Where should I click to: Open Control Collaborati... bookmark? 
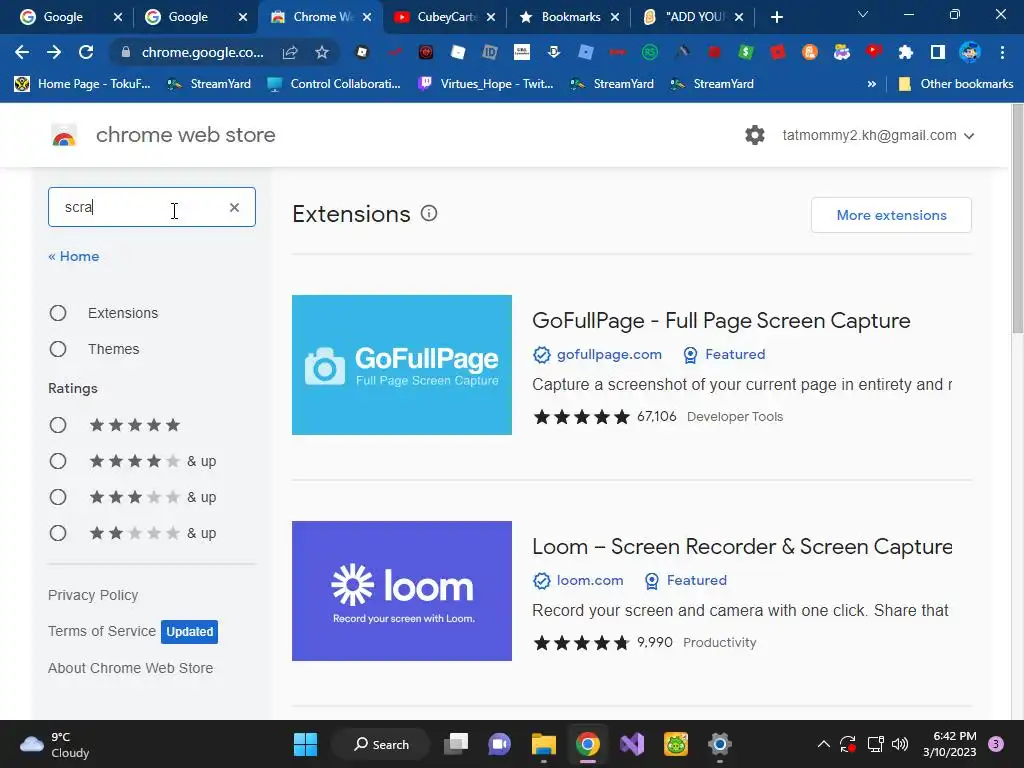334,84
